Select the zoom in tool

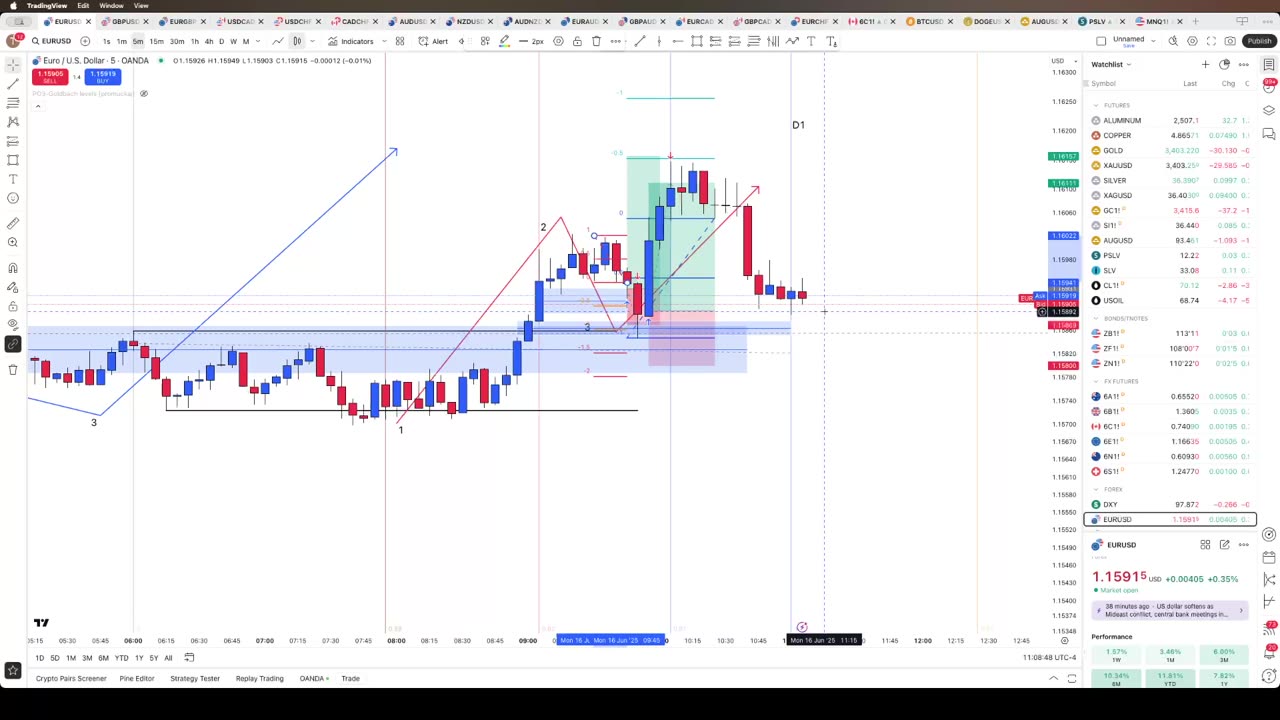[x=13, y=242]
